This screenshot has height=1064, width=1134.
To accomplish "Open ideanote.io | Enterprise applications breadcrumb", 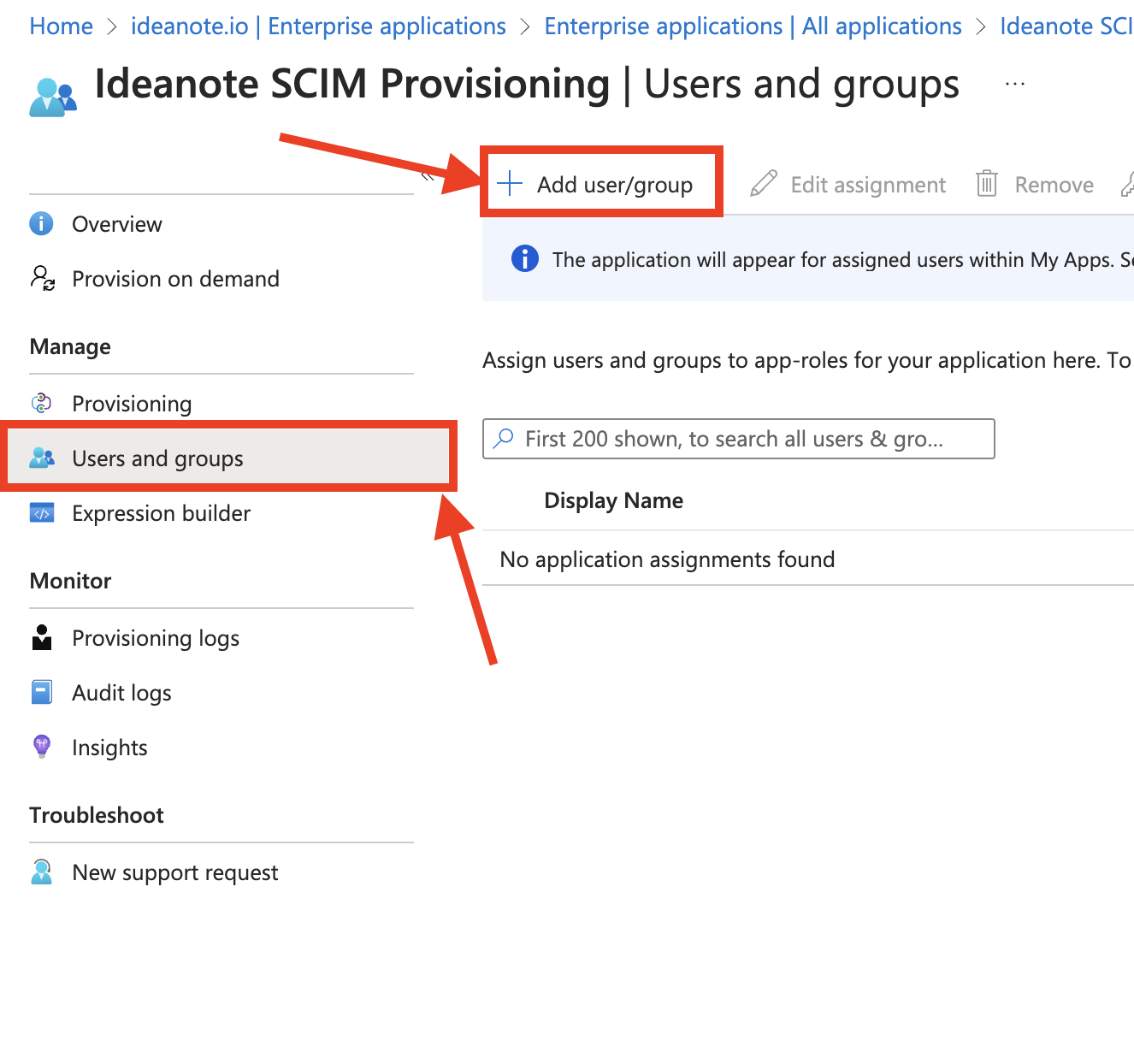I will [318, 27].
